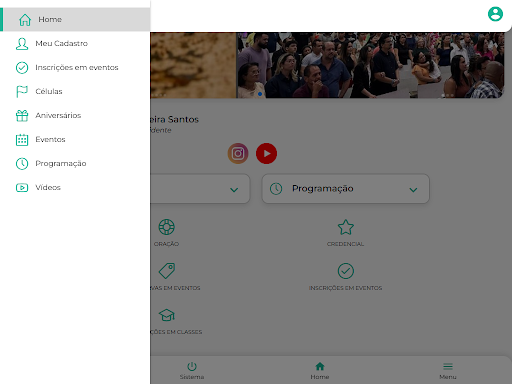Click the flag icon beside Células

[22, 92]
